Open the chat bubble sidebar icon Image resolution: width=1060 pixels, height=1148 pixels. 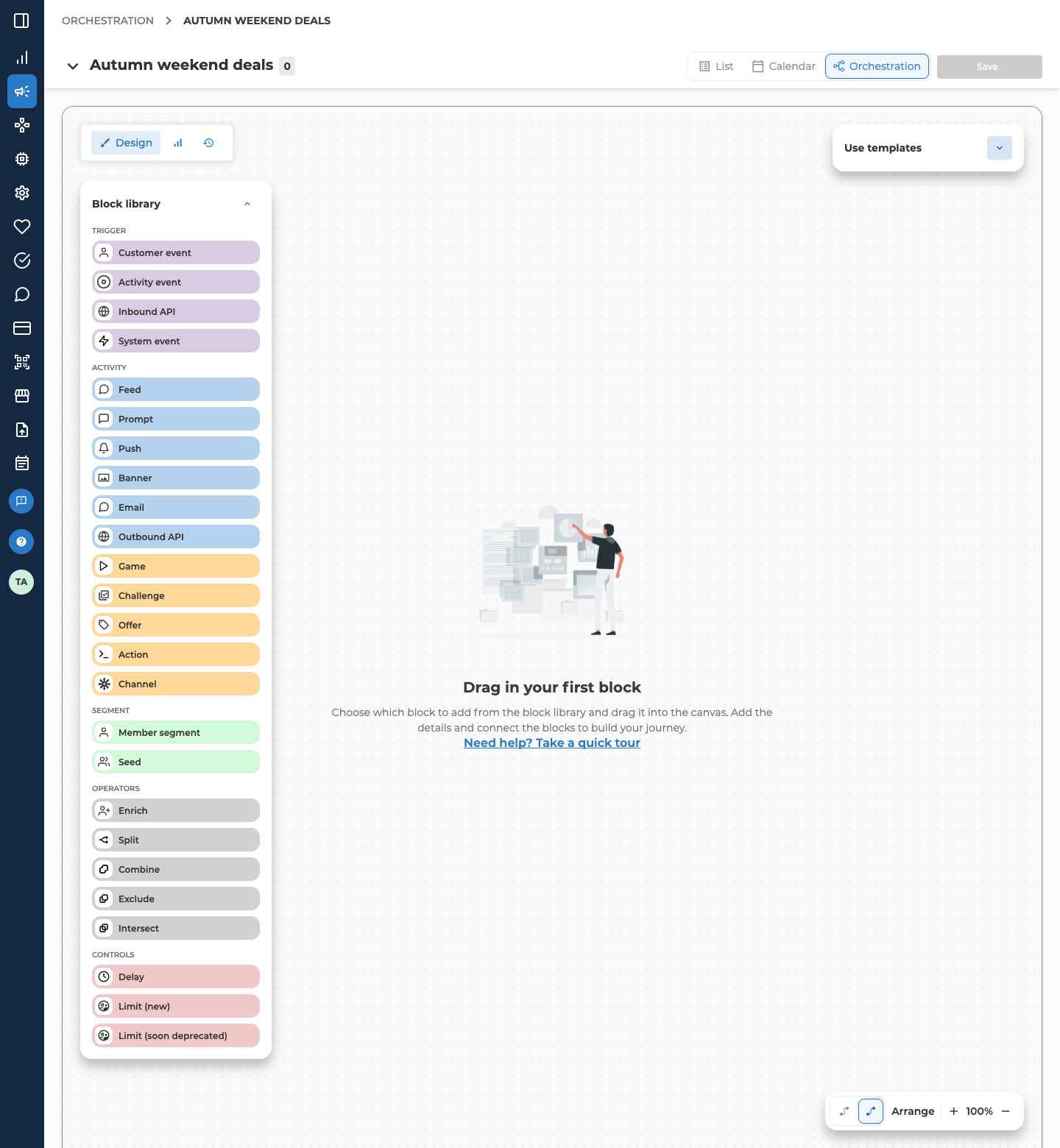coord(21,294)
